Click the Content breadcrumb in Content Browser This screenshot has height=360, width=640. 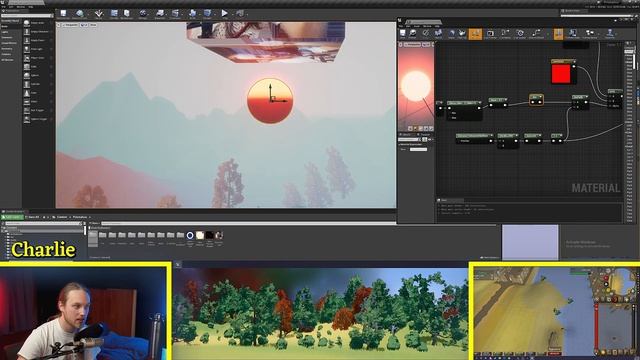[62, 217]
